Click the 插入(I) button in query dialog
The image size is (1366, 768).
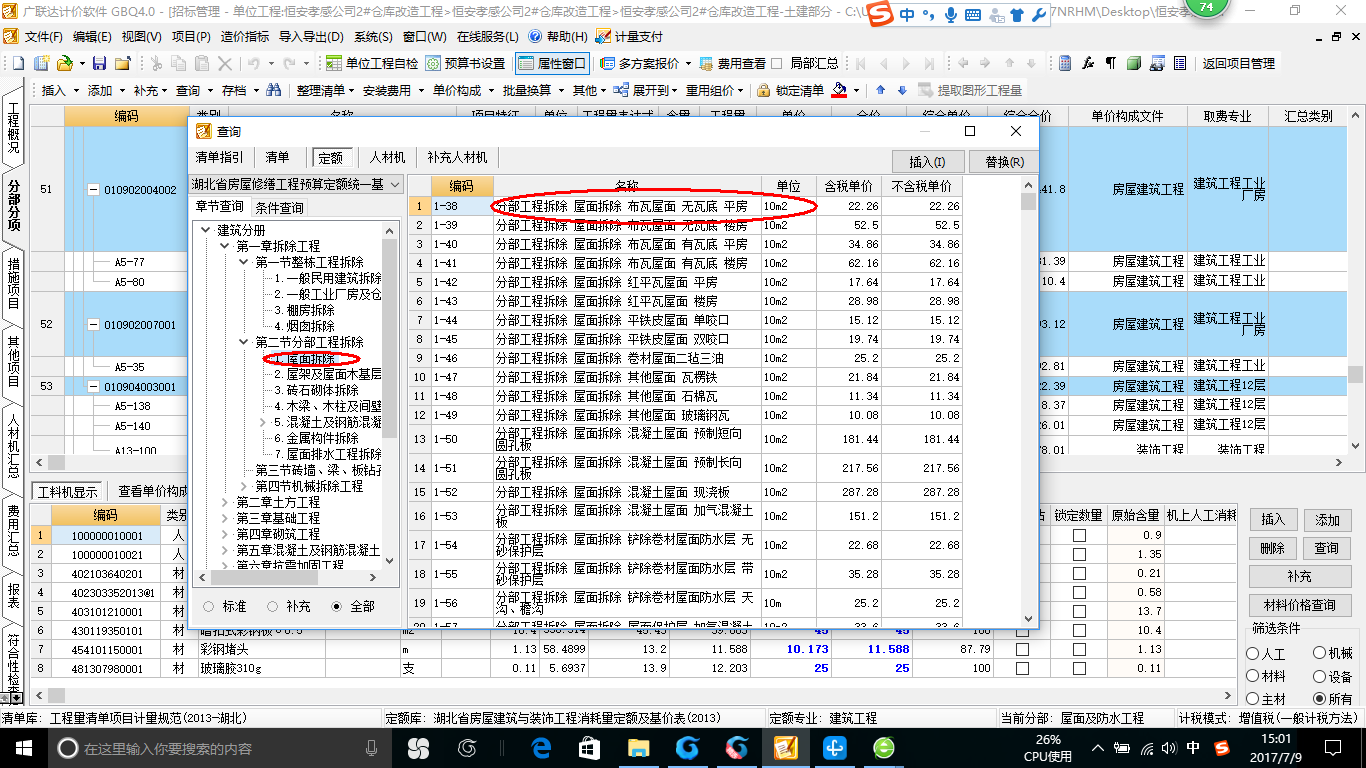[x=928, y=161]
